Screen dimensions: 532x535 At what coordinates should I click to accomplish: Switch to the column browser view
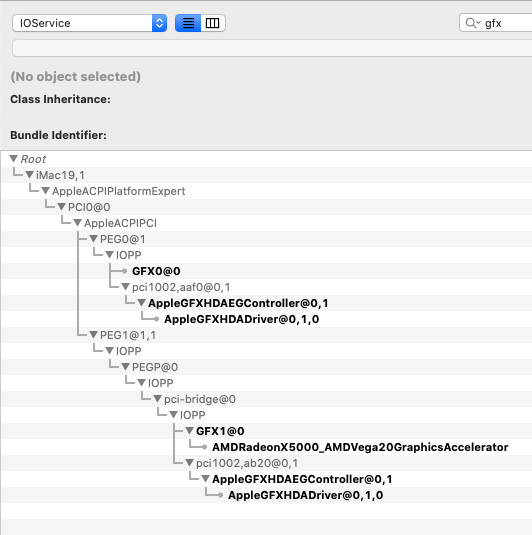pyautogui.click(x=213, y=23)
